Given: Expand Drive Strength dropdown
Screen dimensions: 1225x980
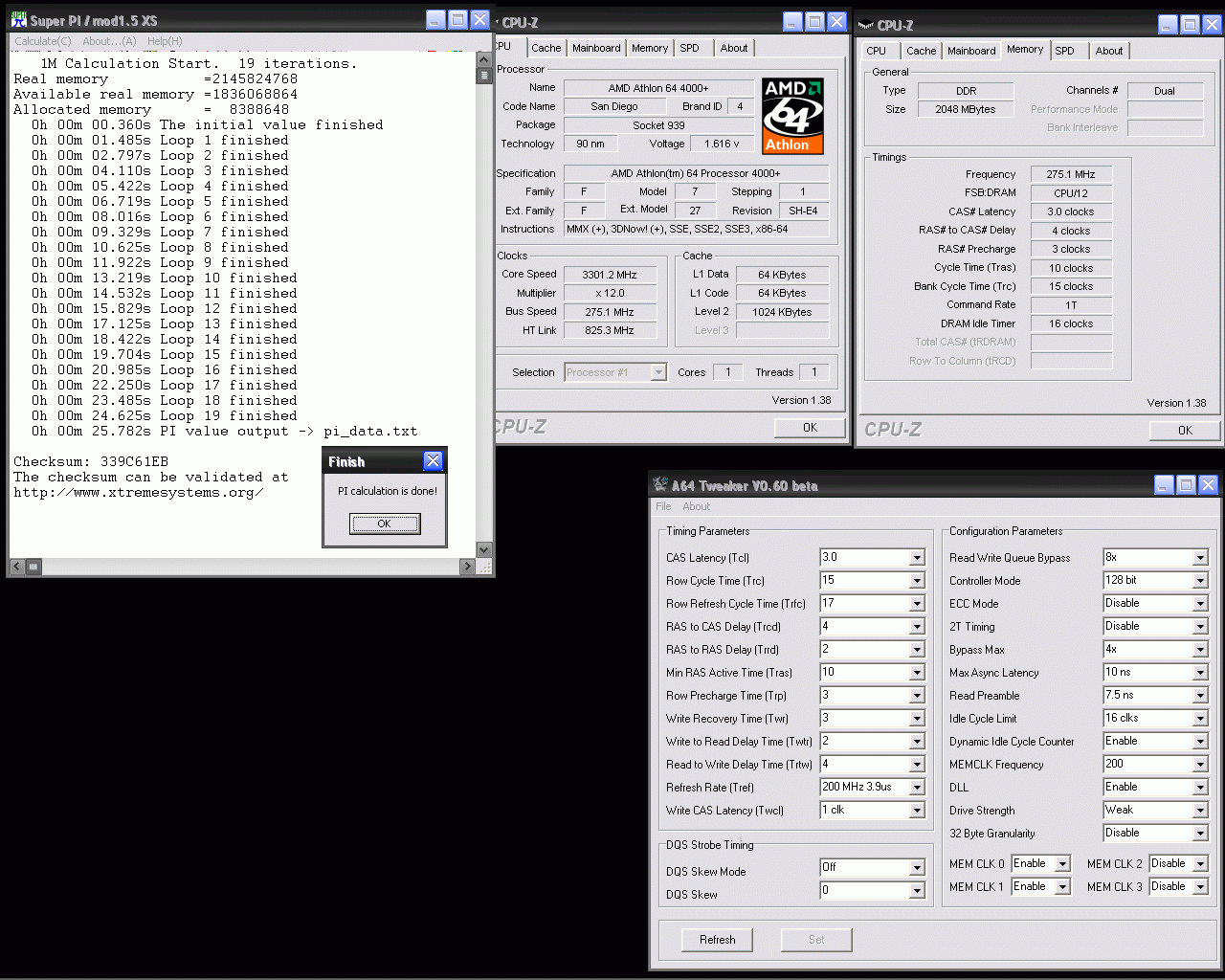Looking at the screenshot, I should [1200, 811].
